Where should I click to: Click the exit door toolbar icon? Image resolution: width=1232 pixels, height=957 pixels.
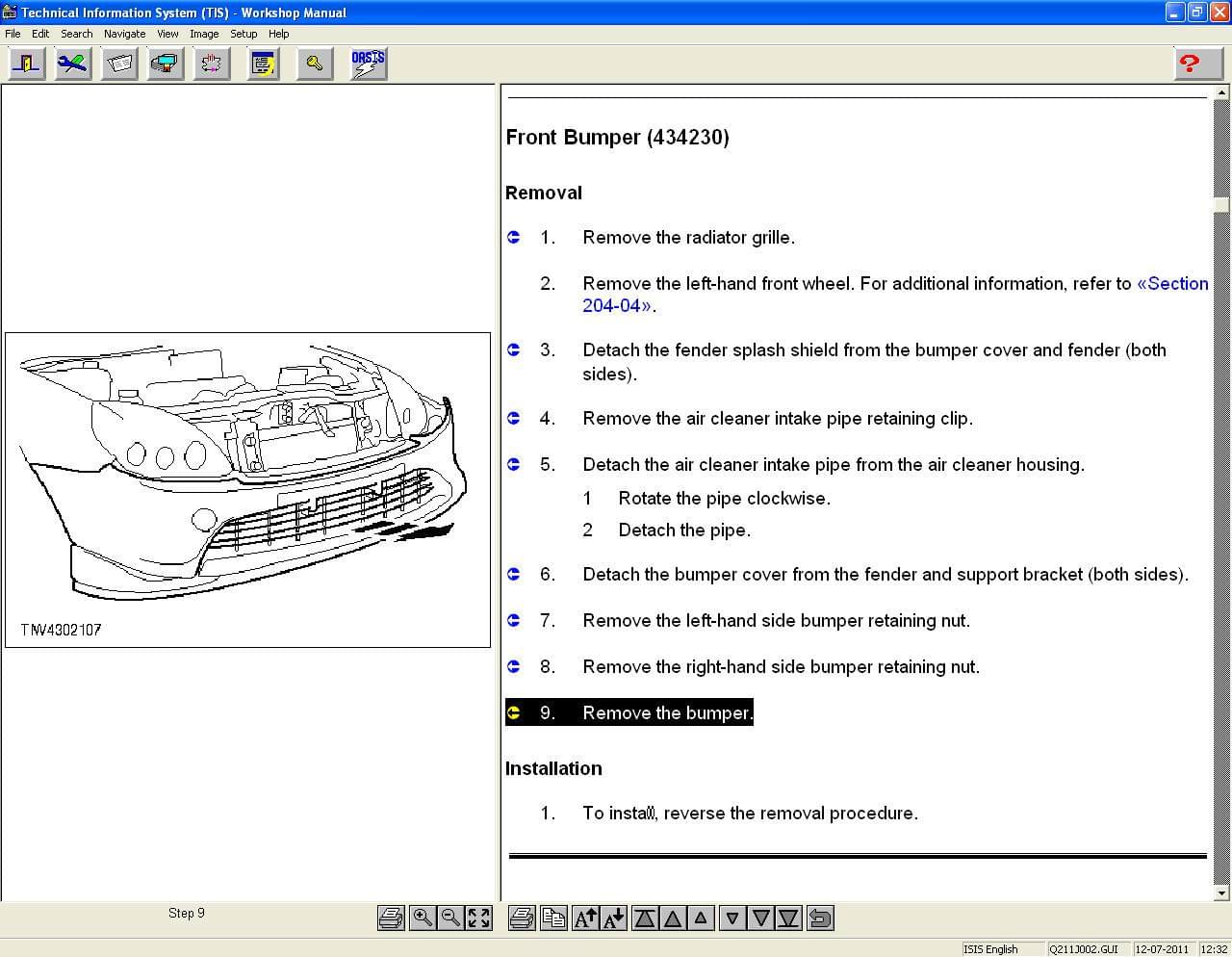pos(27,64)
